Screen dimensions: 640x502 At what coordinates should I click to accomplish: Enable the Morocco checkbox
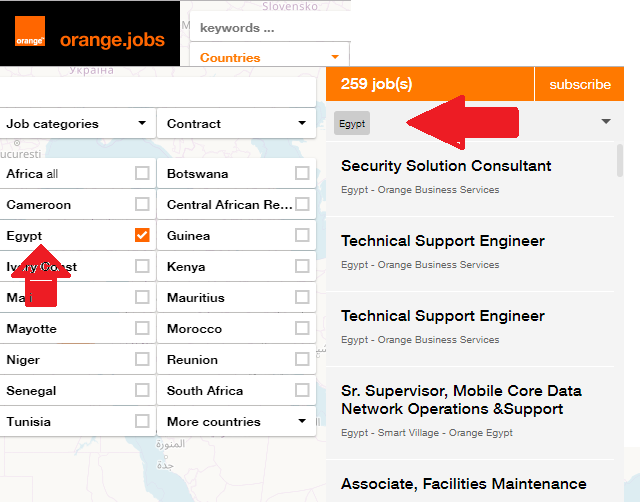302,328
